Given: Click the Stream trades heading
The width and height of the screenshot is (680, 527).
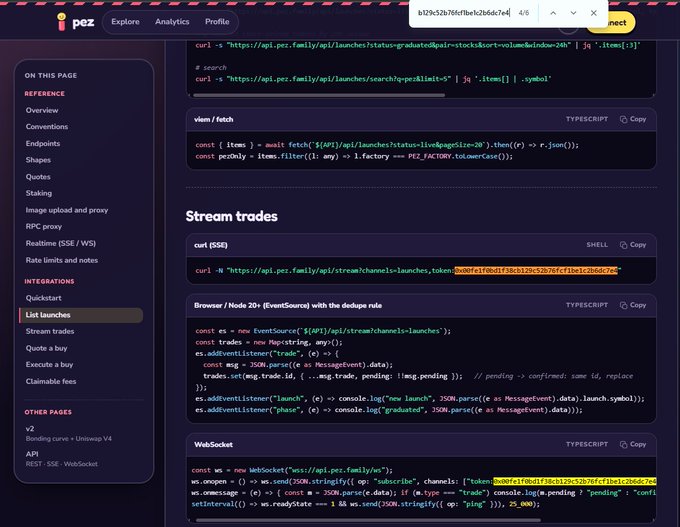Looking at the screenshot, I should tap(232, 216).
